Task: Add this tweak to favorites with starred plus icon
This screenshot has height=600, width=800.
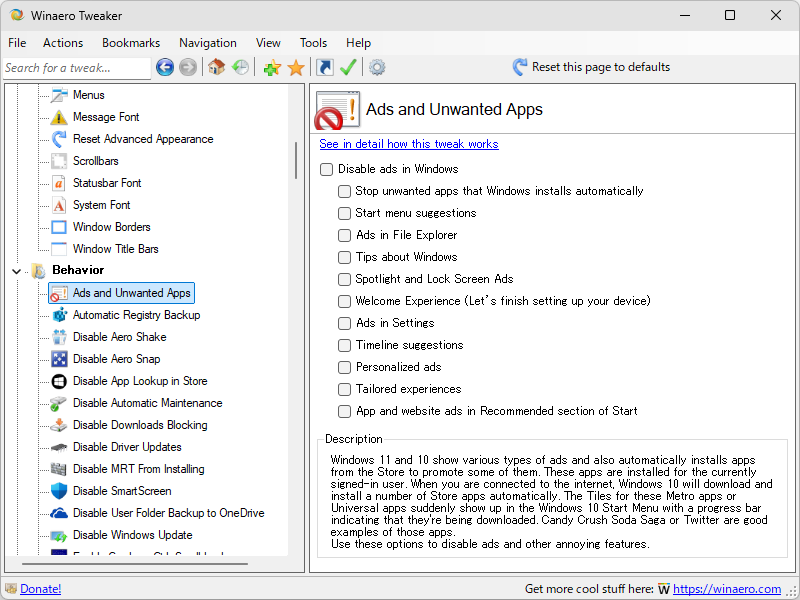Action: point(271,68)
